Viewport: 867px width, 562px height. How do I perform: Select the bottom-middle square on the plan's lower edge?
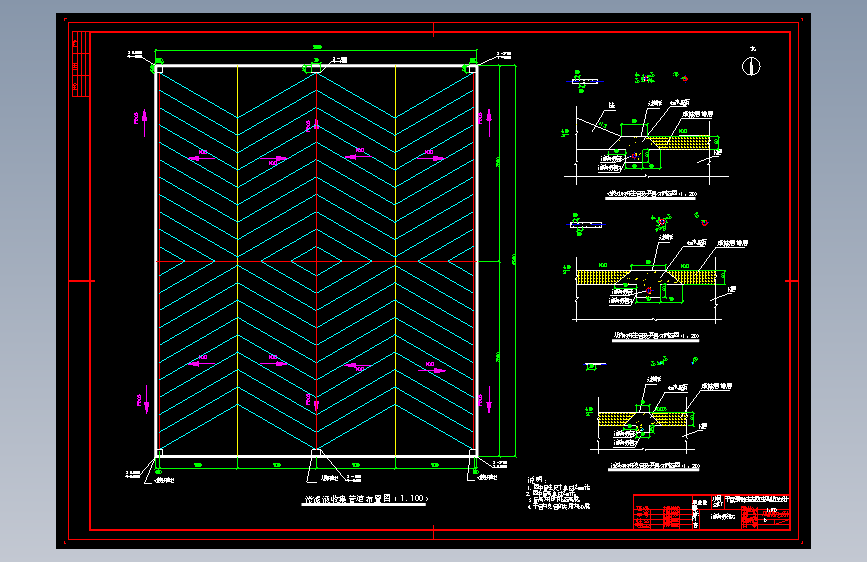(x=316, y=453)
